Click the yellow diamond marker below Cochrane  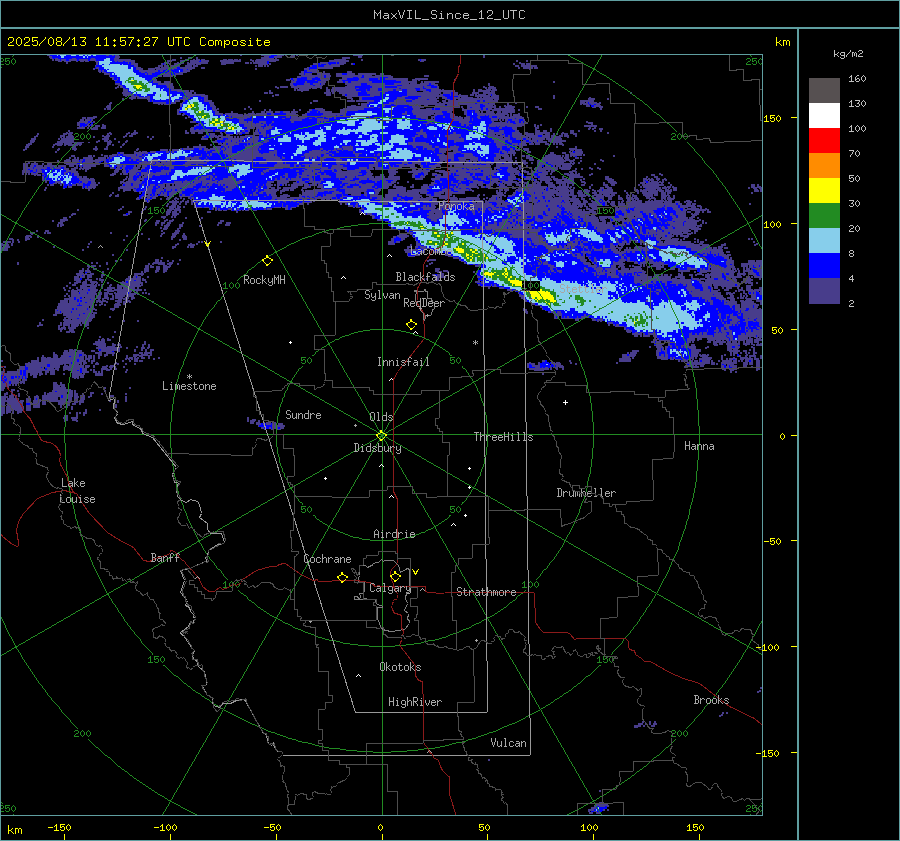(342, 577)
